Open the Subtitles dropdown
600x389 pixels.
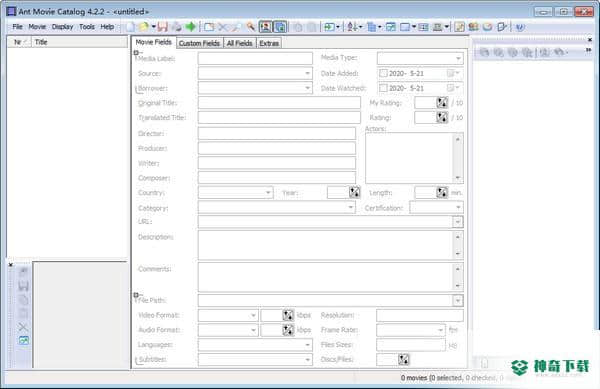(x=307, y=360)
